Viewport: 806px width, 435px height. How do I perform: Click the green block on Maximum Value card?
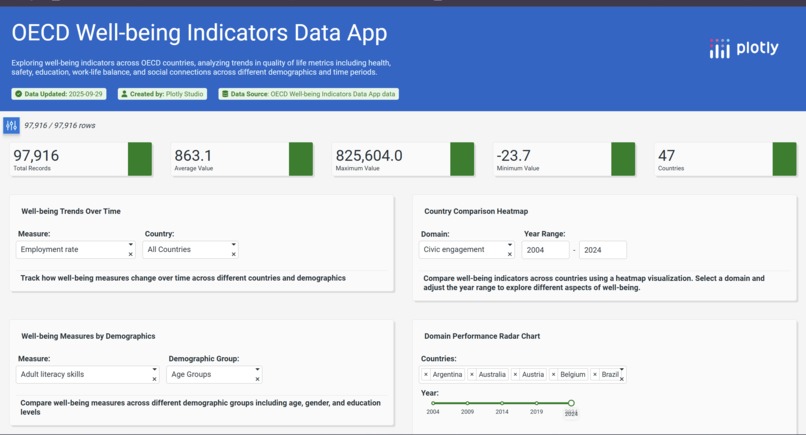click(x=462, y=159)
